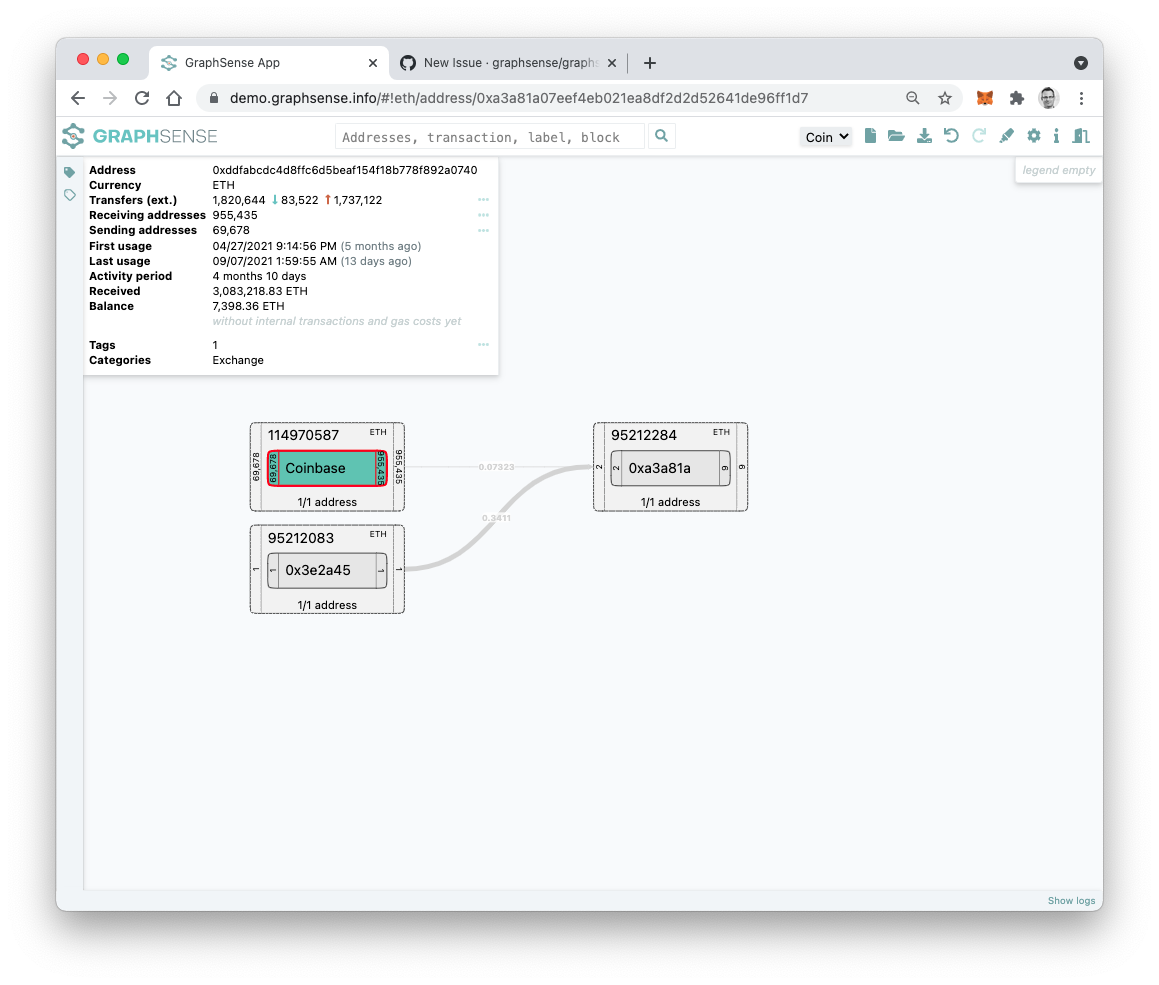Select the highlighter pen tool
Image resolution: width=1159 pixels, height=985 pixels.
pos(1006,135)
